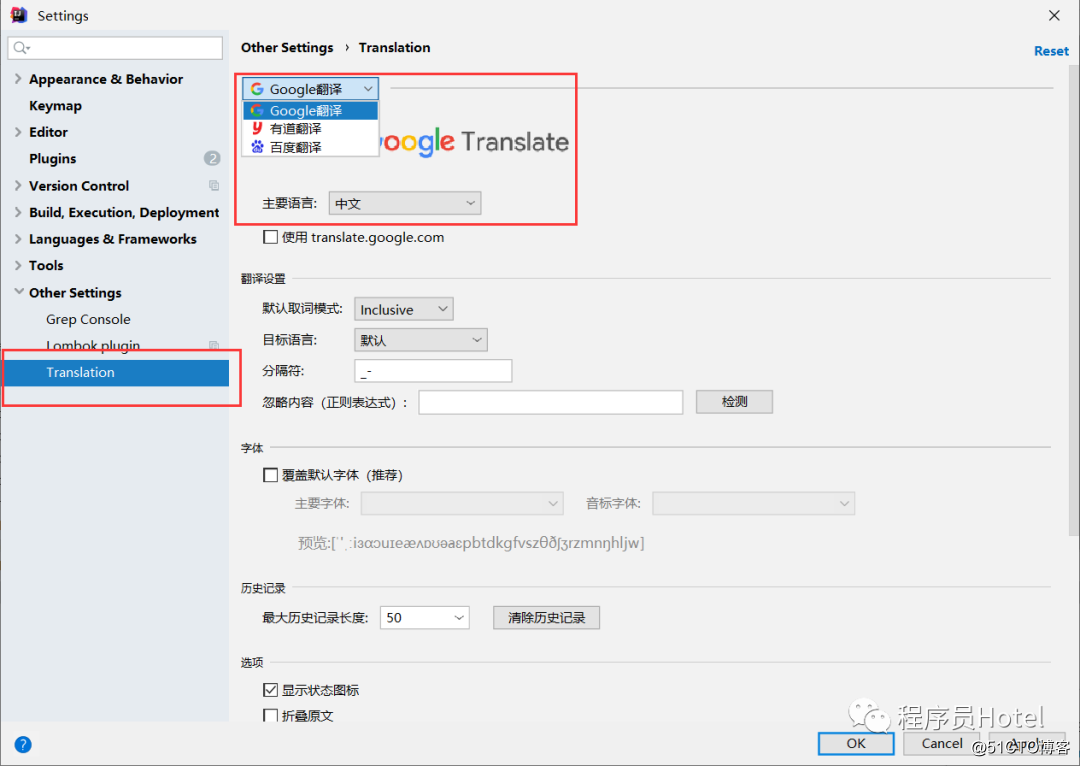Click the 清除历史记录 clear history button
The image size is (1080, 766).
pos(546,617)
